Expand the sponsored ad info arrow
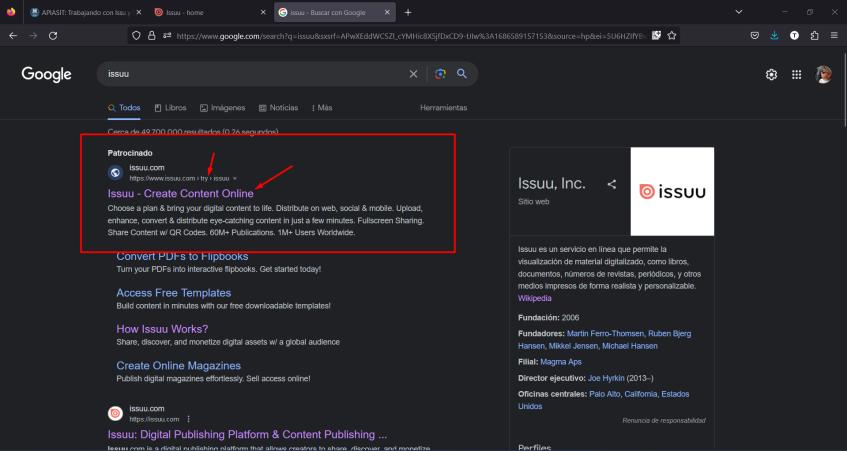847x451 pixels. pyautogui.click(x=234, y=178)
